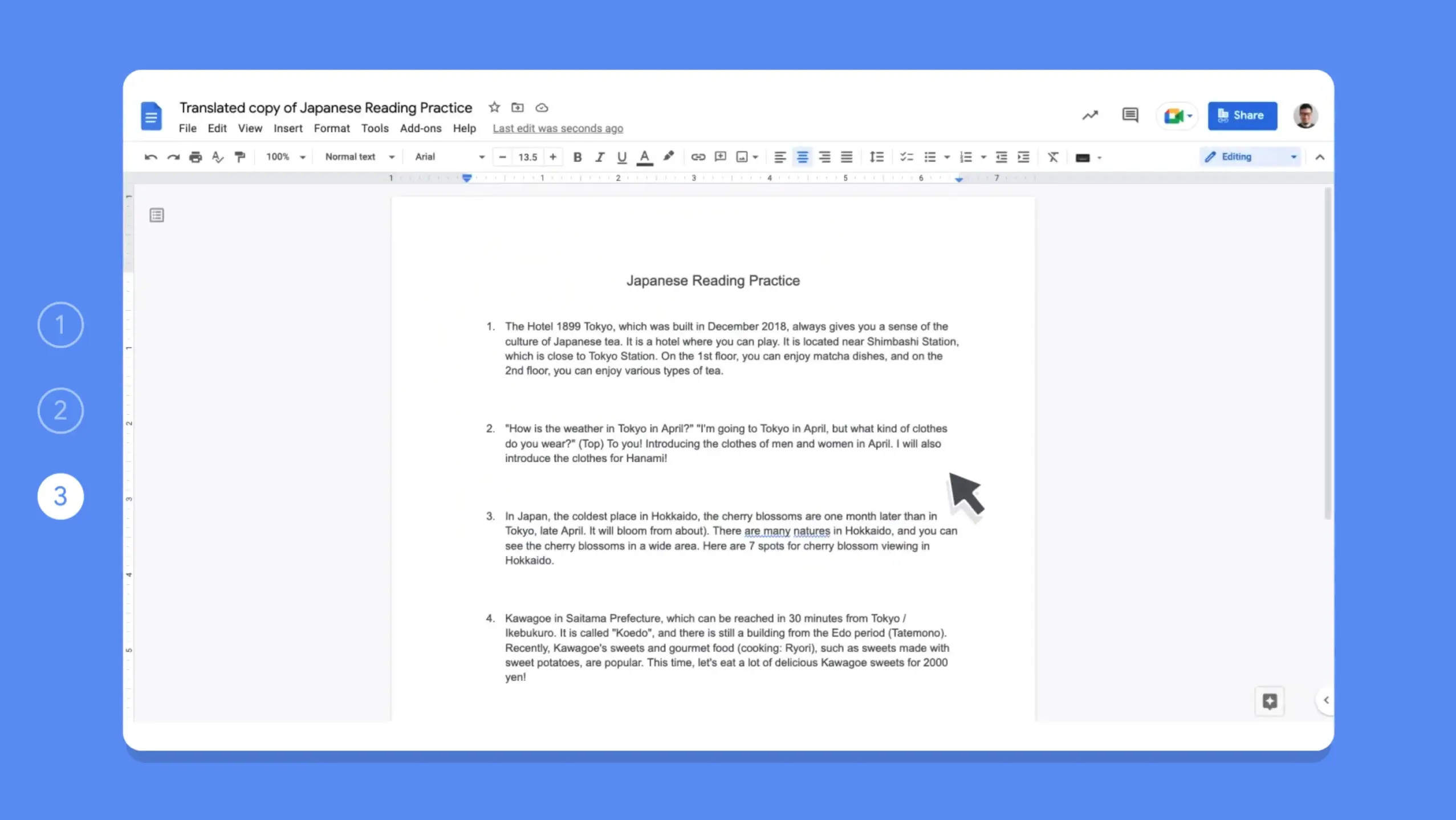Open the Add-ons menu
This screenshot has width=1456, height=820.
tap(420, 128)
